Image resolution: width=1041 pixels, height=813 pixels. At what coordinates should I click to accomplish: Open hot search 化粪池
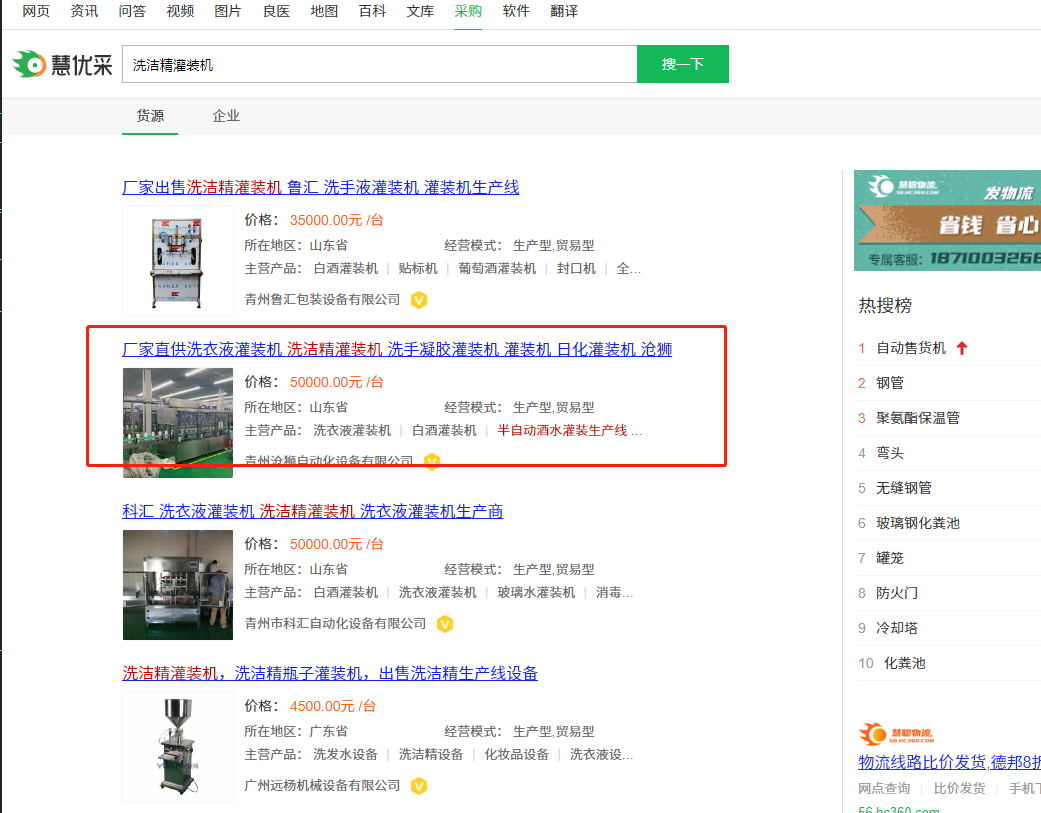(904, 663)
